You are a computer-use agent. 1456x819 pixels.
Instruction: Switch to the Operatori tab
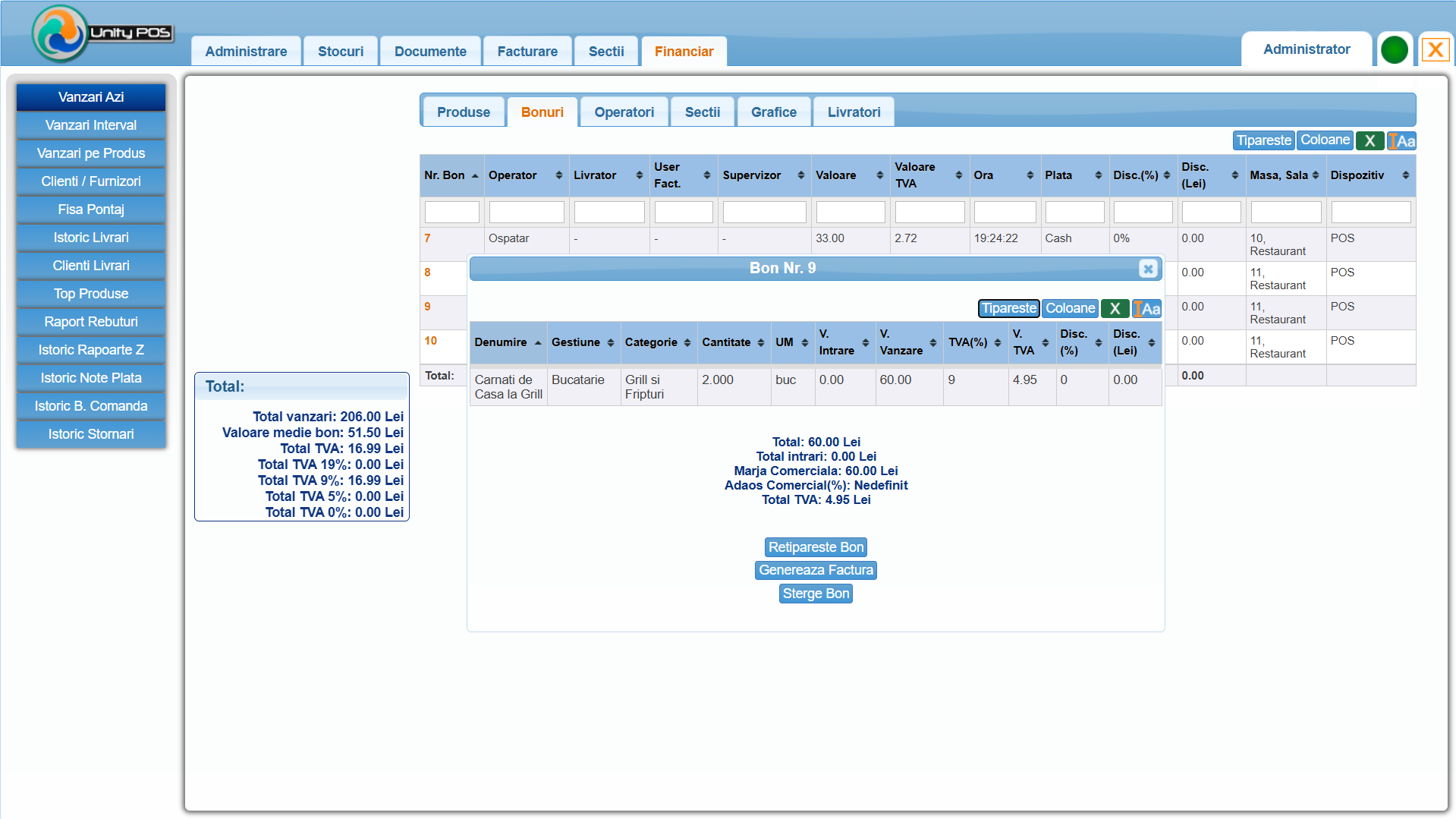click(x=624, y=112)
